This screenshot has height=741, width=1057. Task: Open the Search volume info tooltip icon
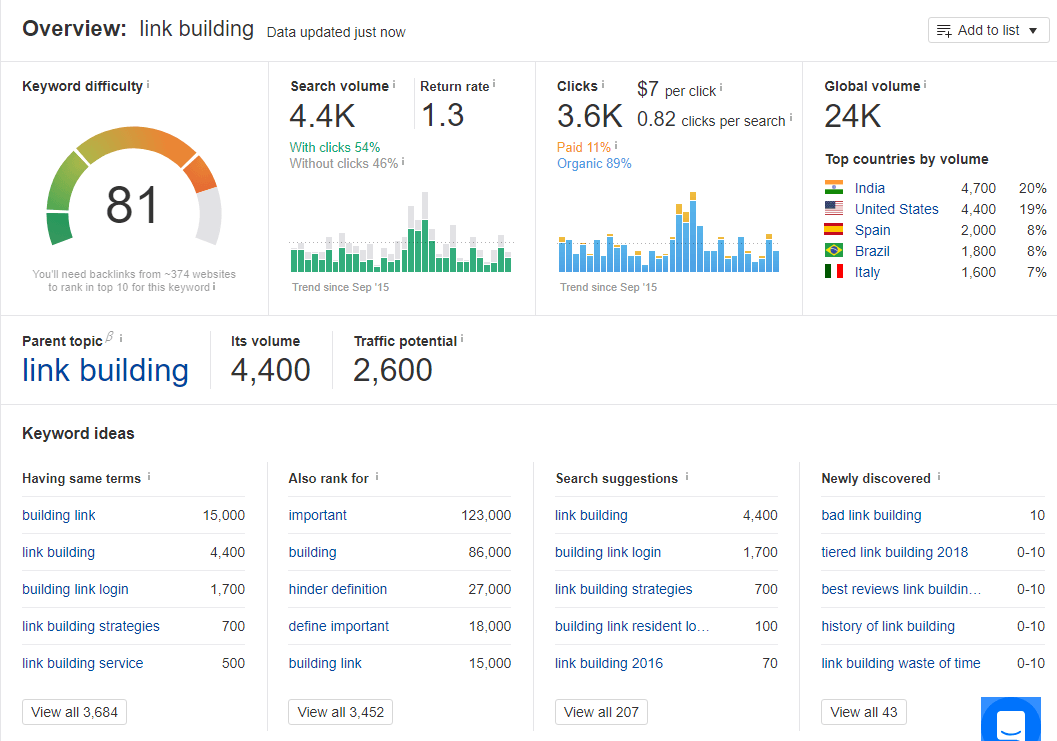tap(394, 86)
